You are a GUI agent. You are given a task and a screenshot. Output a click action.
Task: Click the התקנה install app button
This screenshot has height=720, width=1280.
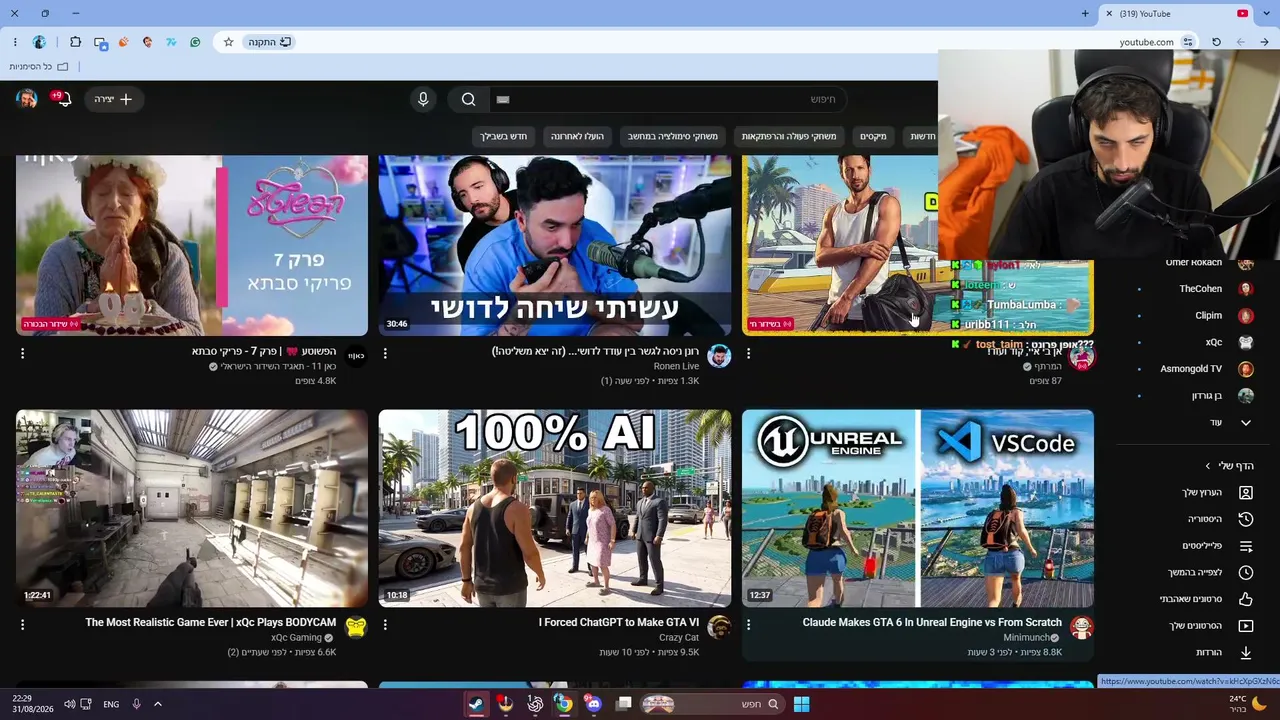point(270,42)
